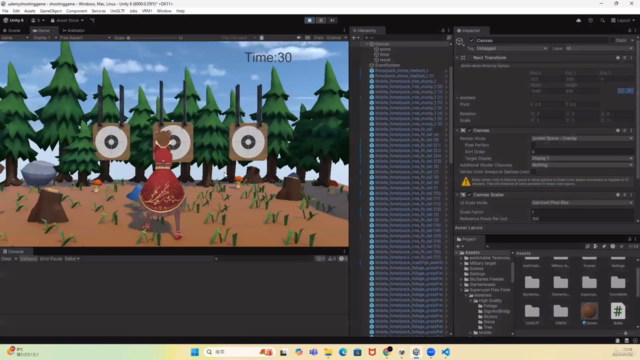Select the result object in Hierarchy
This screenshot has height=360, width=640.
click(385, 60)
